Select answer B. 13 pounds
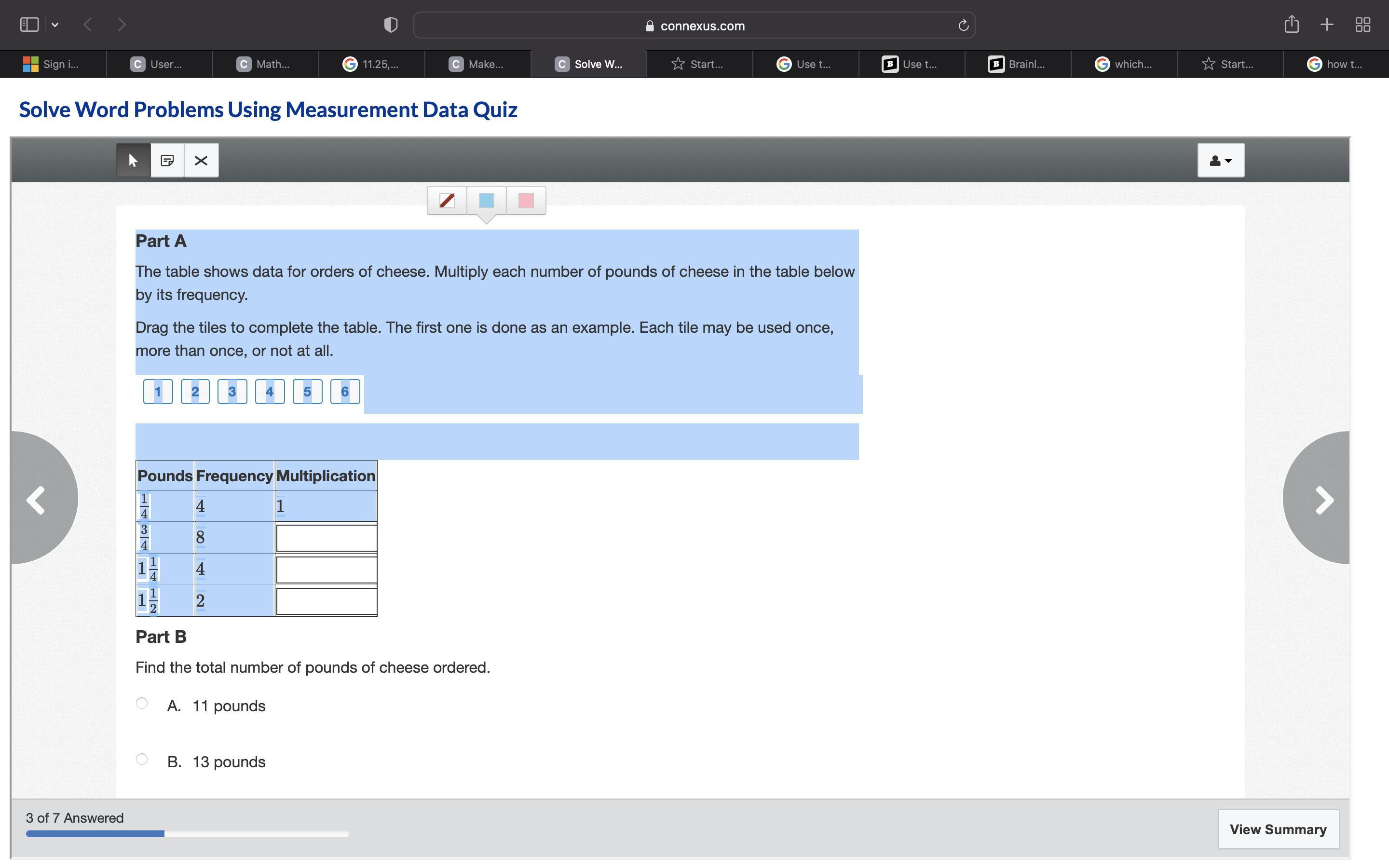Viewport: 1389px width, 868px height. pos(142,759)
